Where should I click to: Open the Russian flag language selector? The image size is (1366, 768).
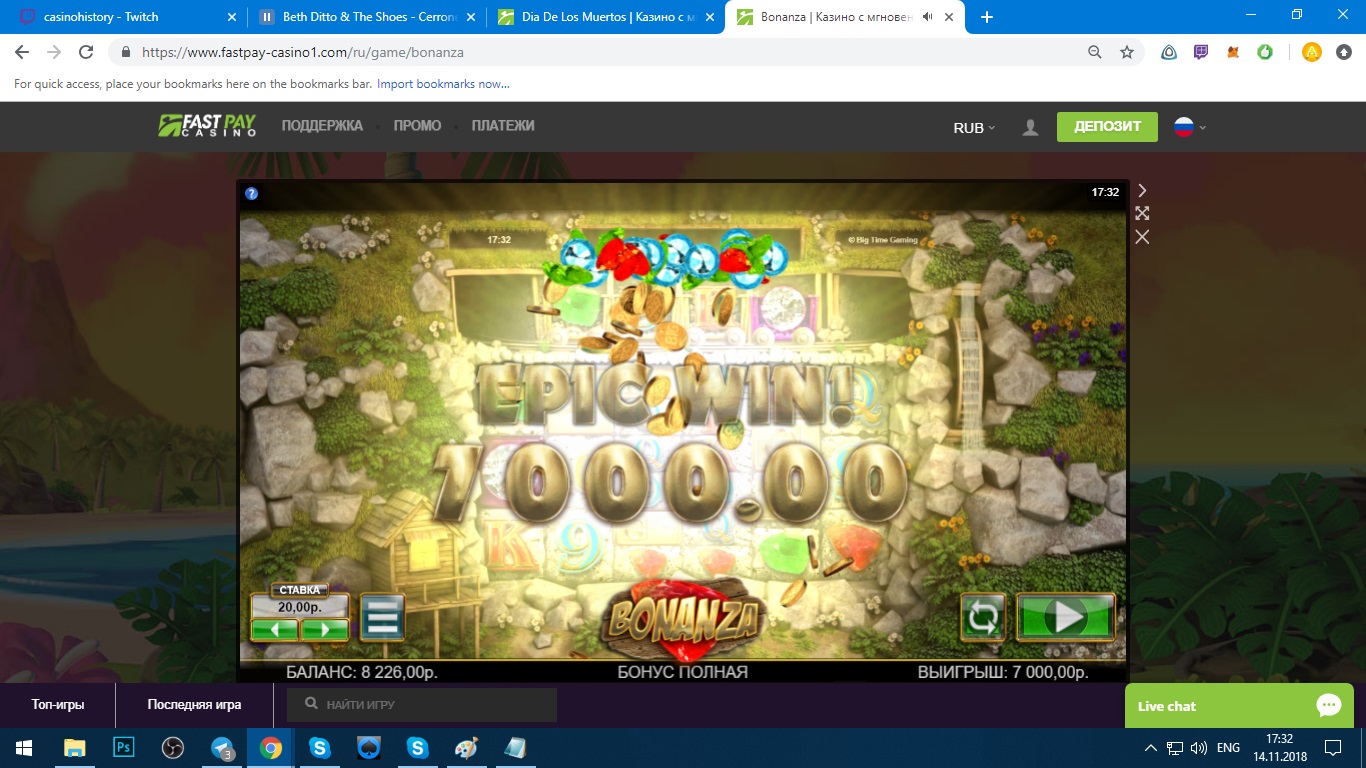(x=1184, y=127)
